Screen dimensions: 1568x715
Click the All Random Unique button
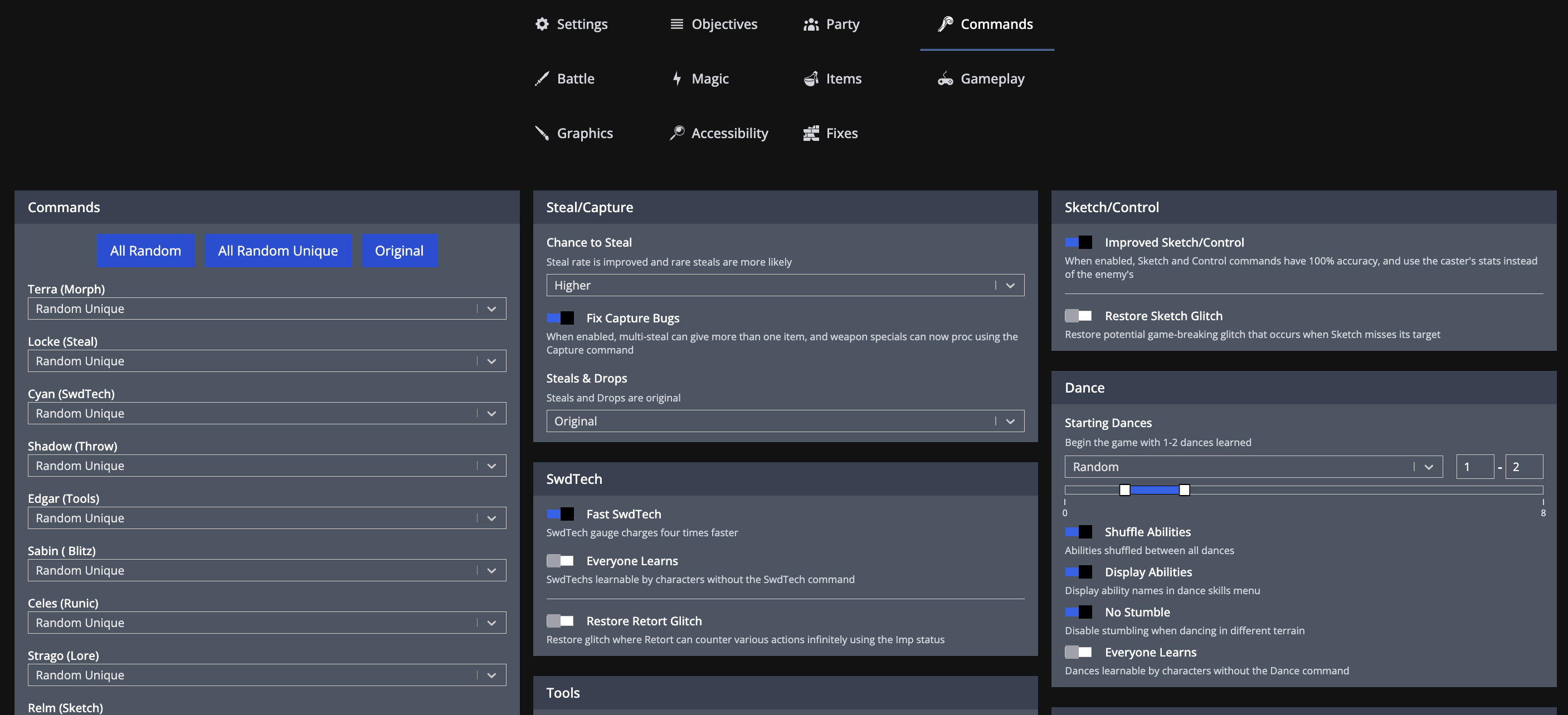click(278, 250)
